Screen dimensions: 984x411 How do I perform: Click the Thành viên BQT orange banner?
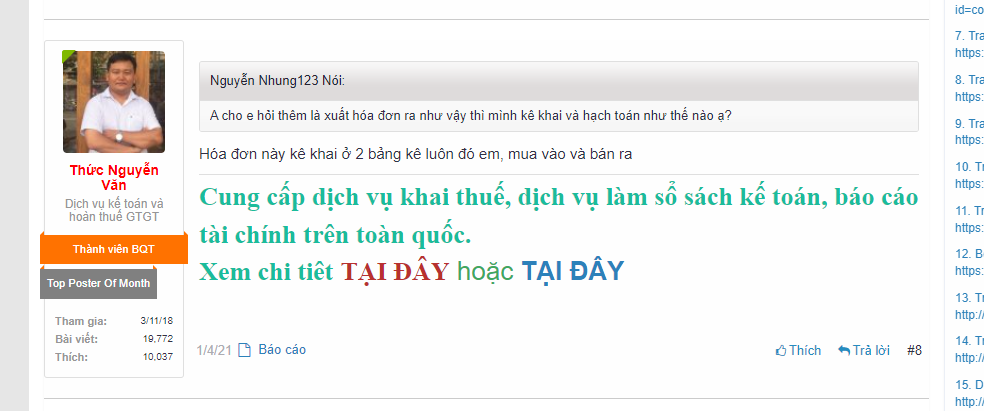pyautogui.click(x=114, y=249)
